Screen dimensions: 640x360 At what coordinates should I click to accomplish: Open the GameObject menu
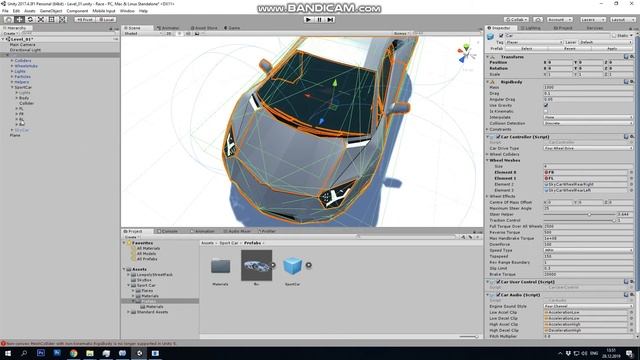51,11
